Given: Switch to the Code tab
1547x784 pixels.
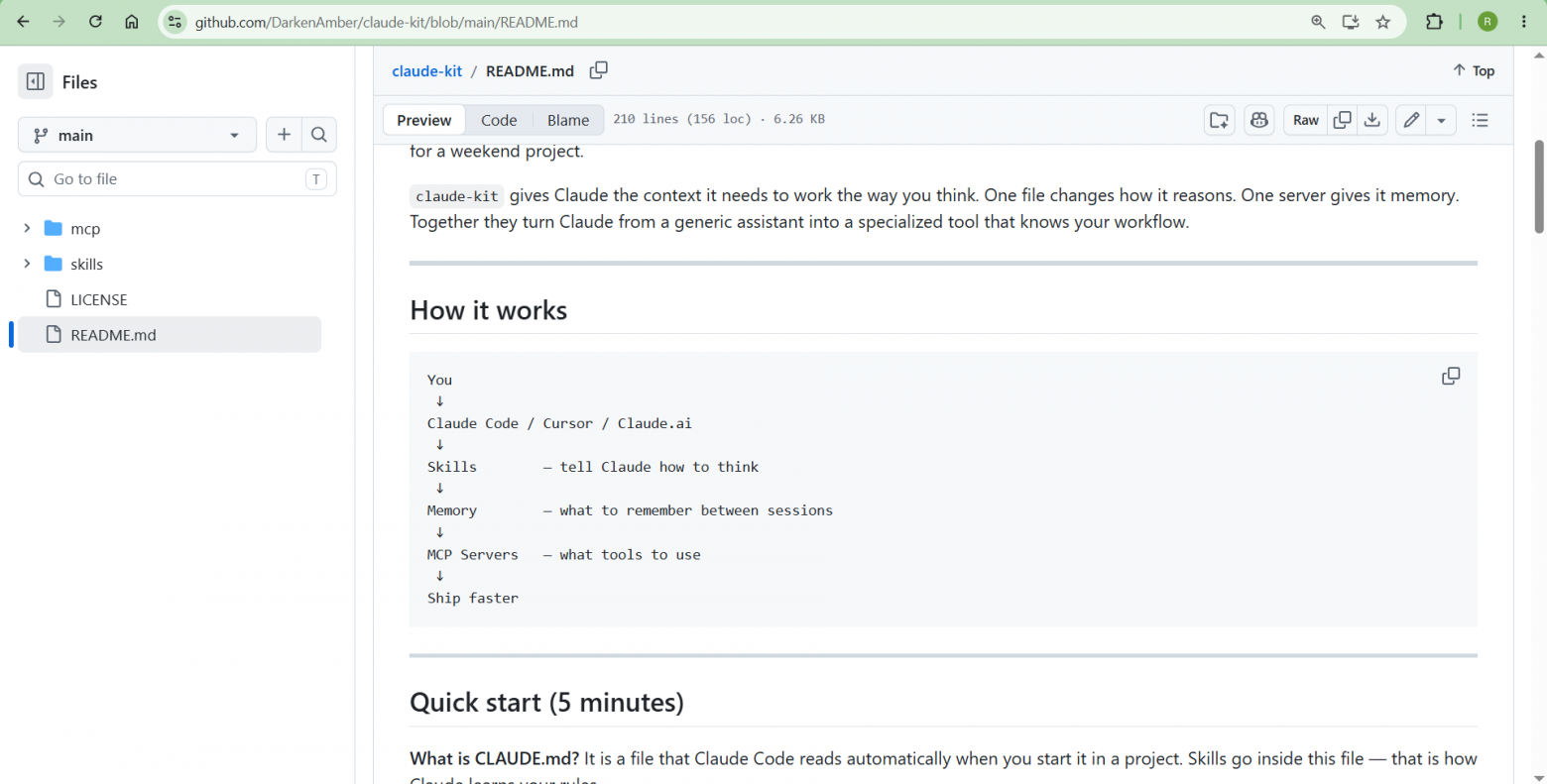Looking at the screenshot, I should (x=499, y=120).
